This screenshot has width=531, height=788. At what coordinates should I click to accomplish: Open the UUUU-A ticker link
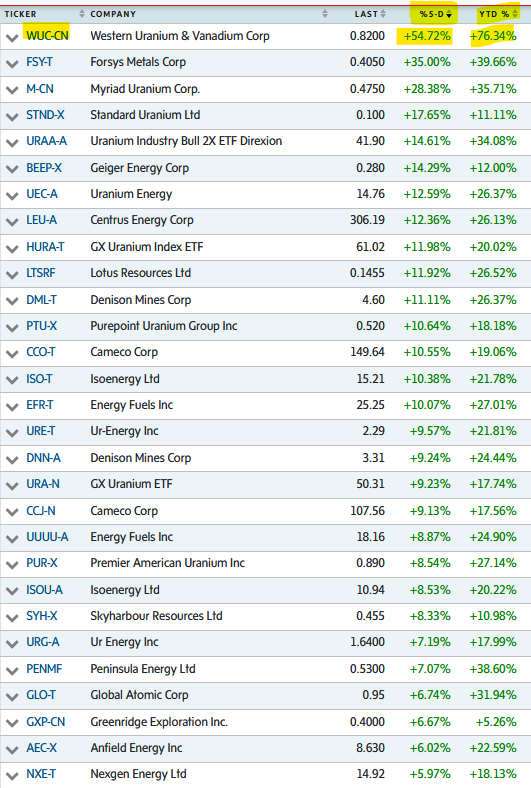(47, 537)
